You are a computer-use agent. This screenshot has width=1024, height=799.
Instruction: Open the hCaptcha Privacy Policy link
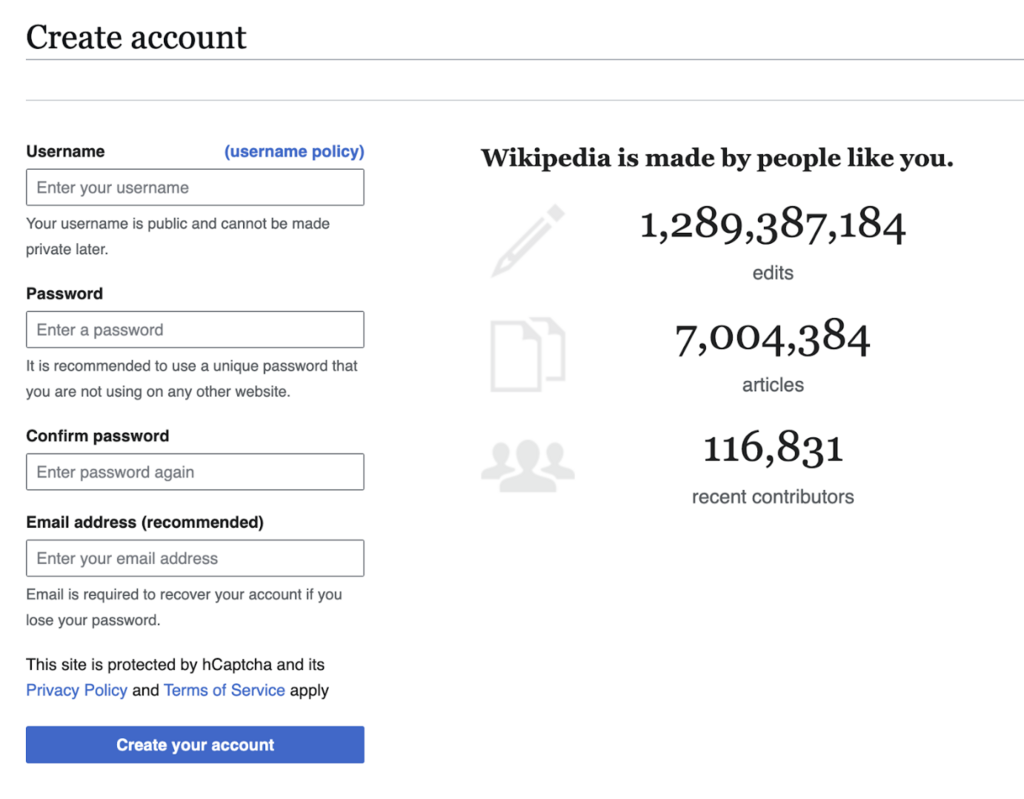[76, 691]
